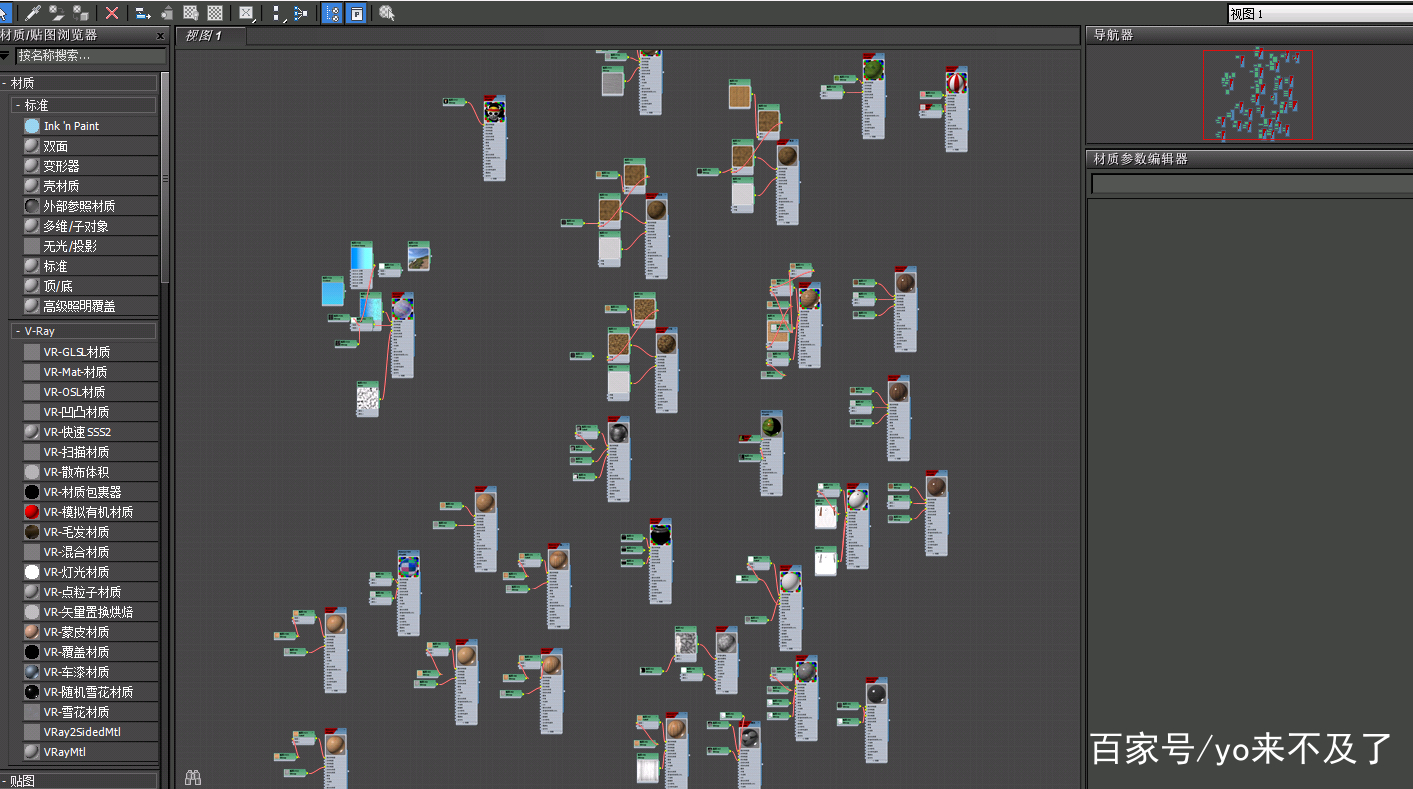Toggle the parameter editor panel button

[x=356, y=13]
